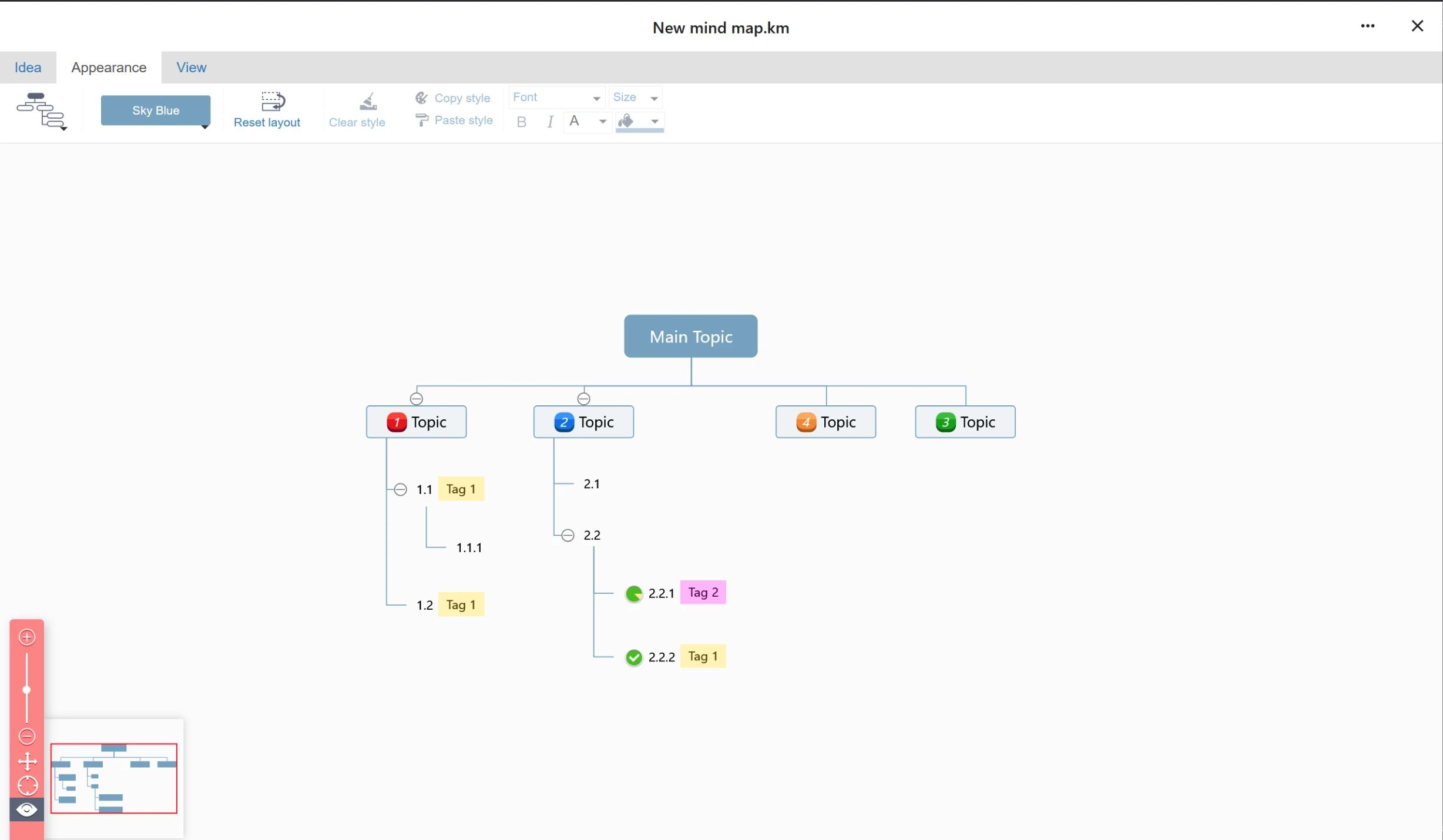Switch to the View tab

tap(192, 67)
